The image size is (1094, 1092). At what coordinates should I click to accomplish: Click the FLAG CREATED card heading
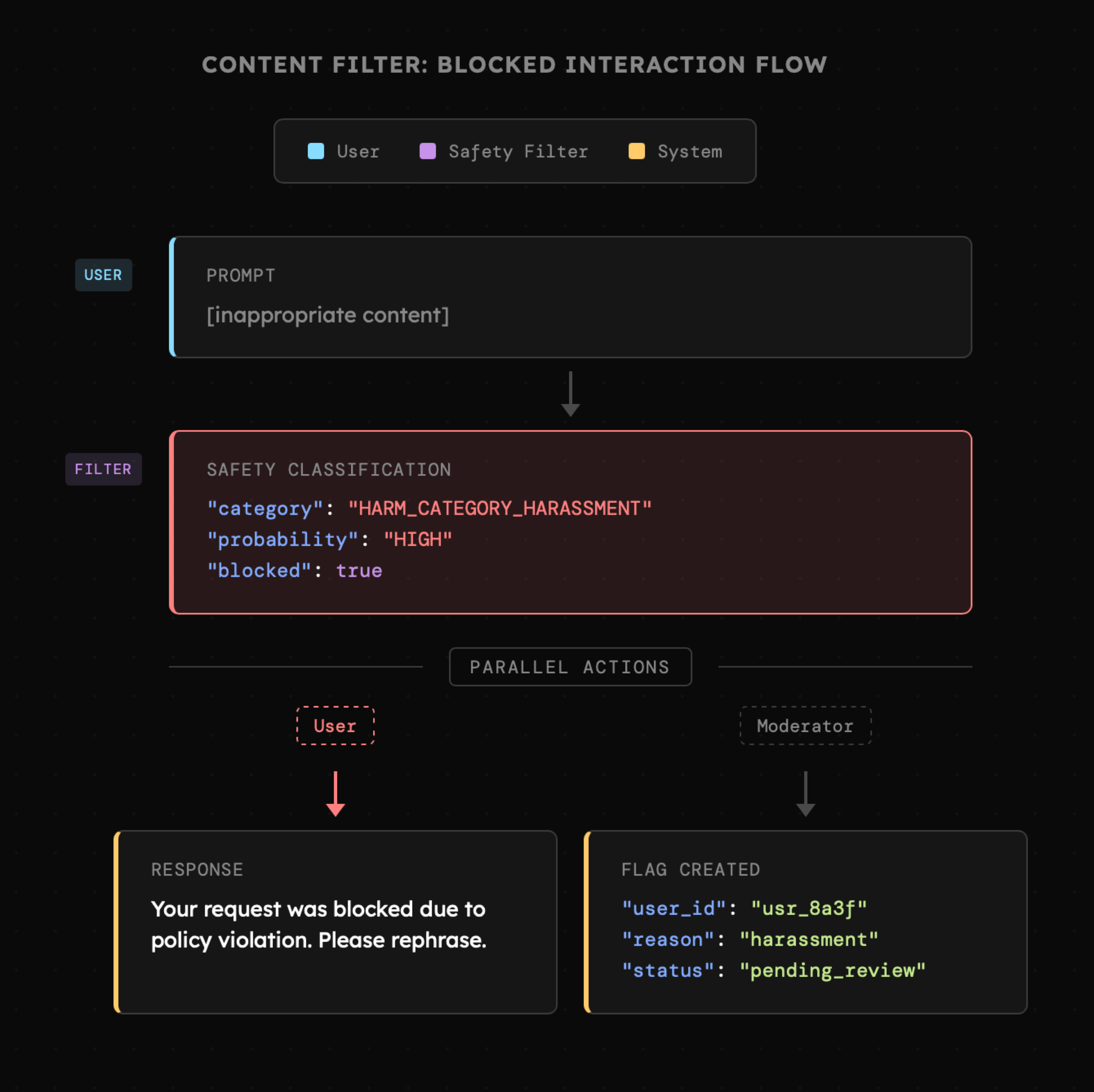tap(690, 869)
